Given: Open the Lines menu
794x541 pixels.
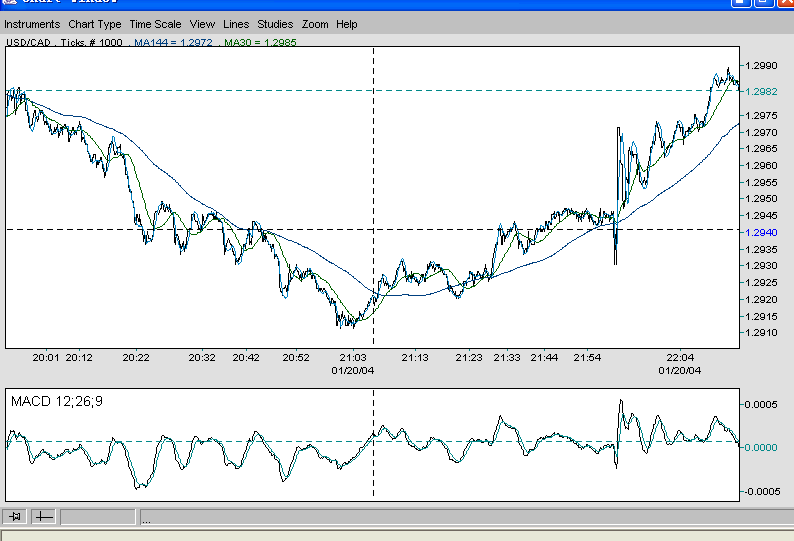Looking at the screenshot, I should click(236, 24).
